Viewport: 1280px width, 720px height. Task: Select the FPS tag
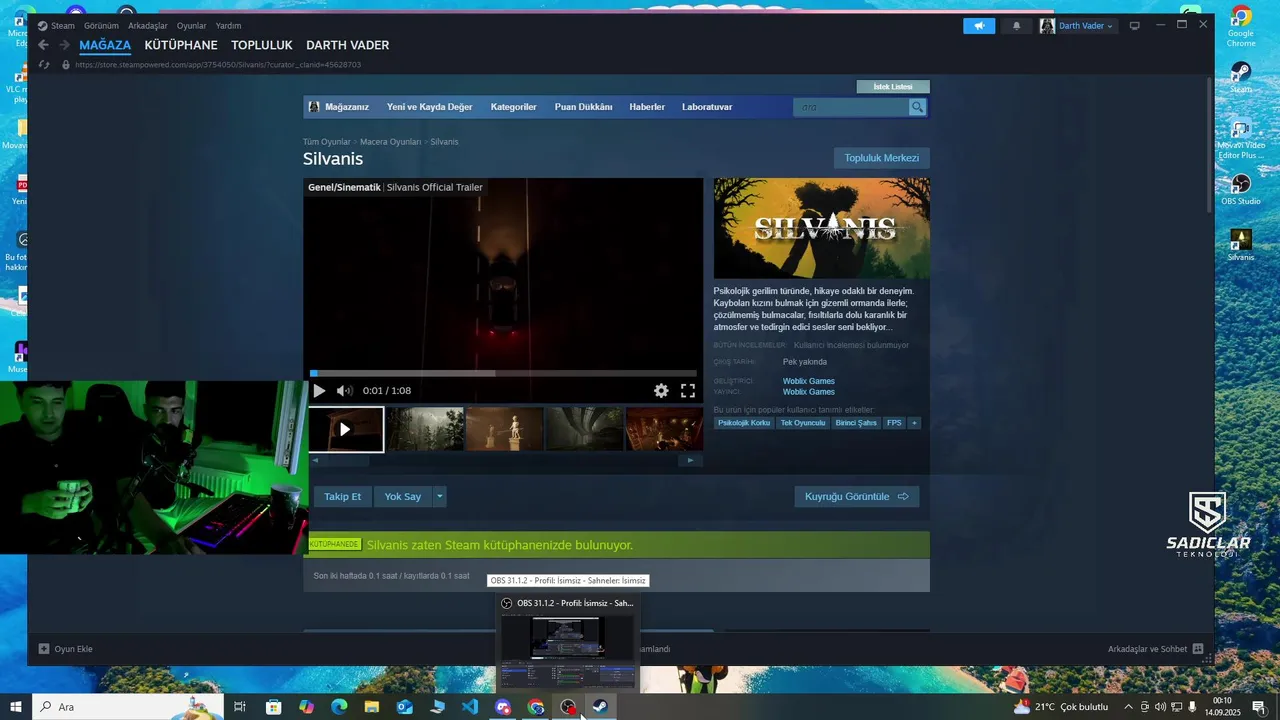tap(894, 423)
